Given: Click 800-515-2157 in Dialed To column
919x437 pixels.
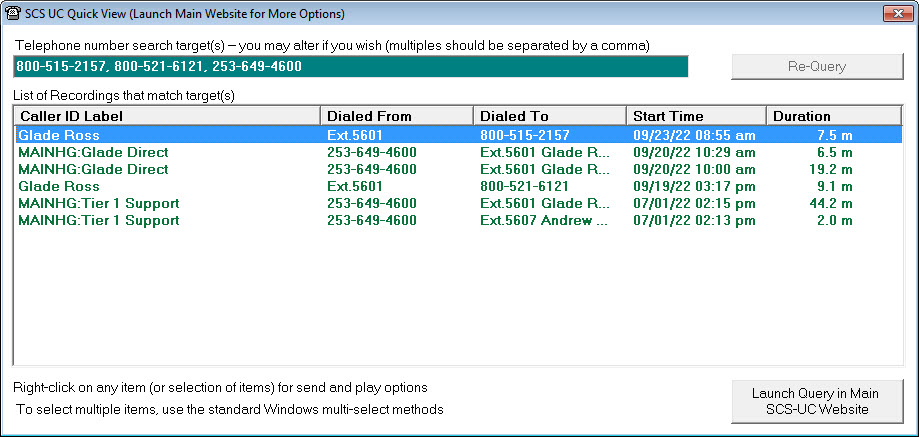Looking at the screenshot, I should (525, 135).
